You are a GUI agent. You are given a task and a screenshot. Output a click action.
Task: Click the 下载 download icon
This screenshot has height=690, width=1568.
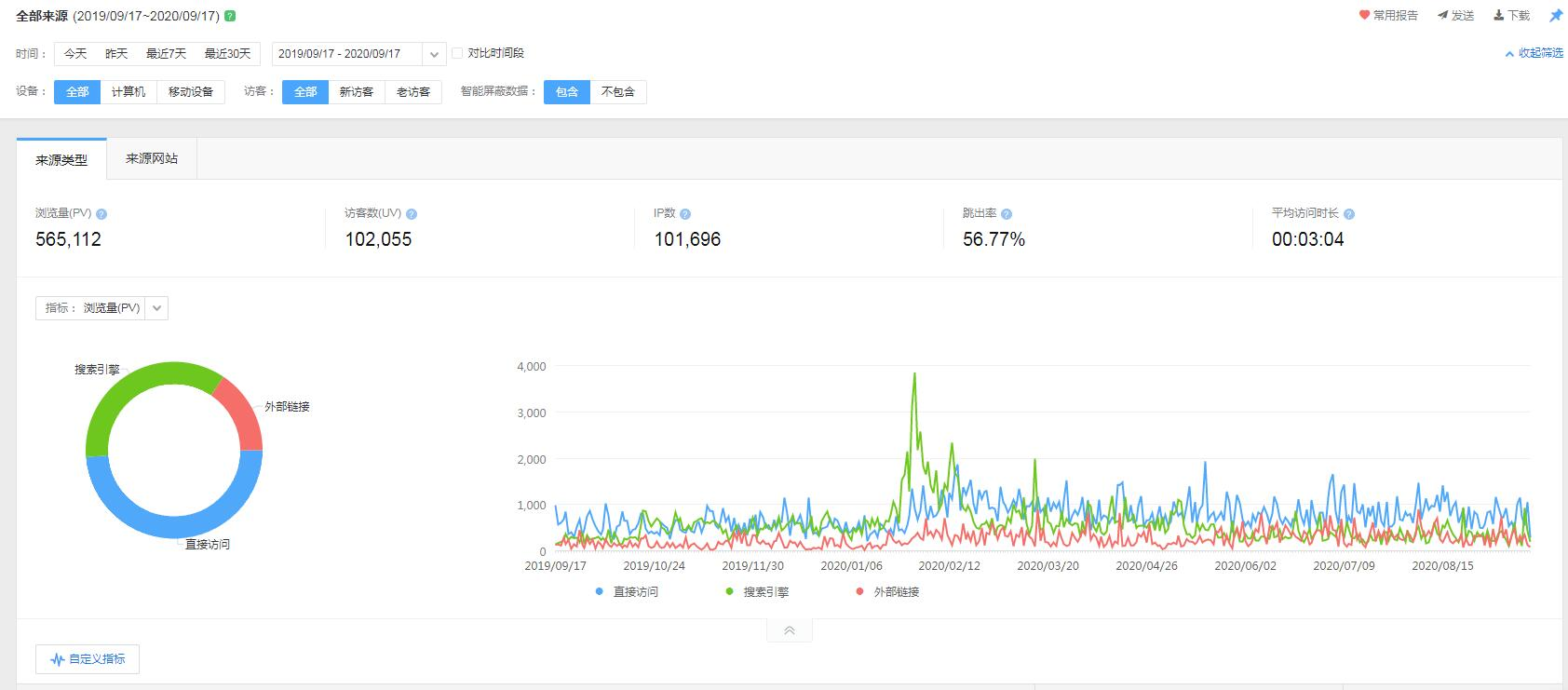click(x=1499, y=16)
